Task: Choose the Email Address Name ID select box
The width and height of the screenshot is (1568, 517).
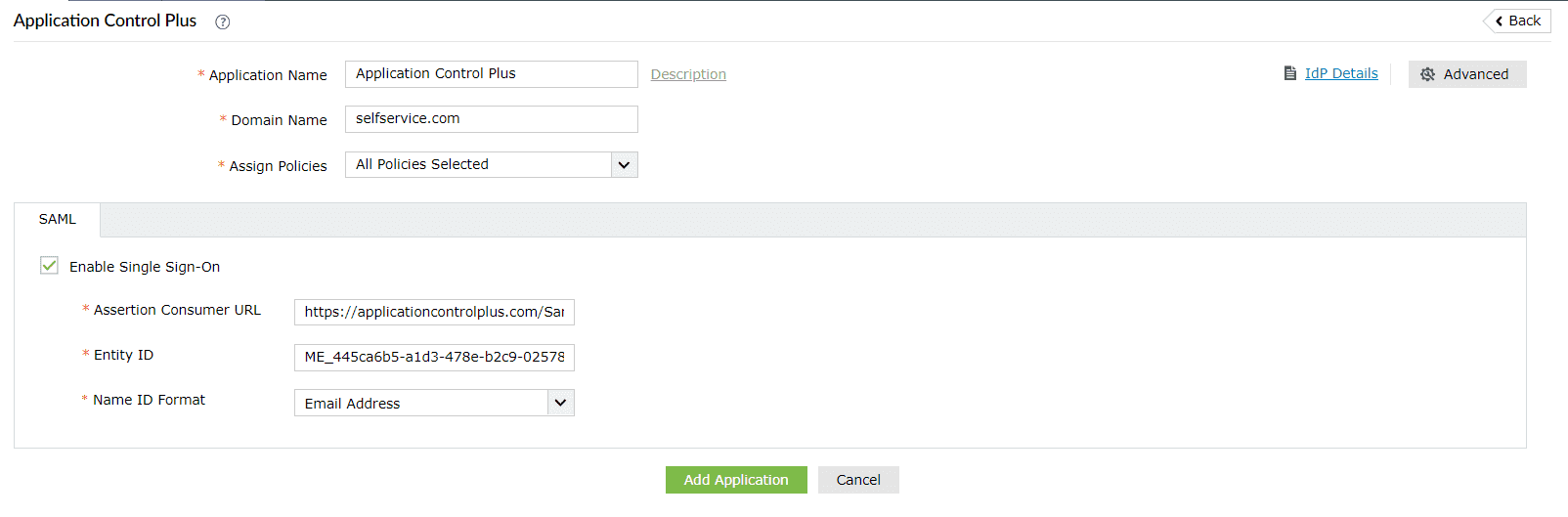Action: tap(421, 403)
